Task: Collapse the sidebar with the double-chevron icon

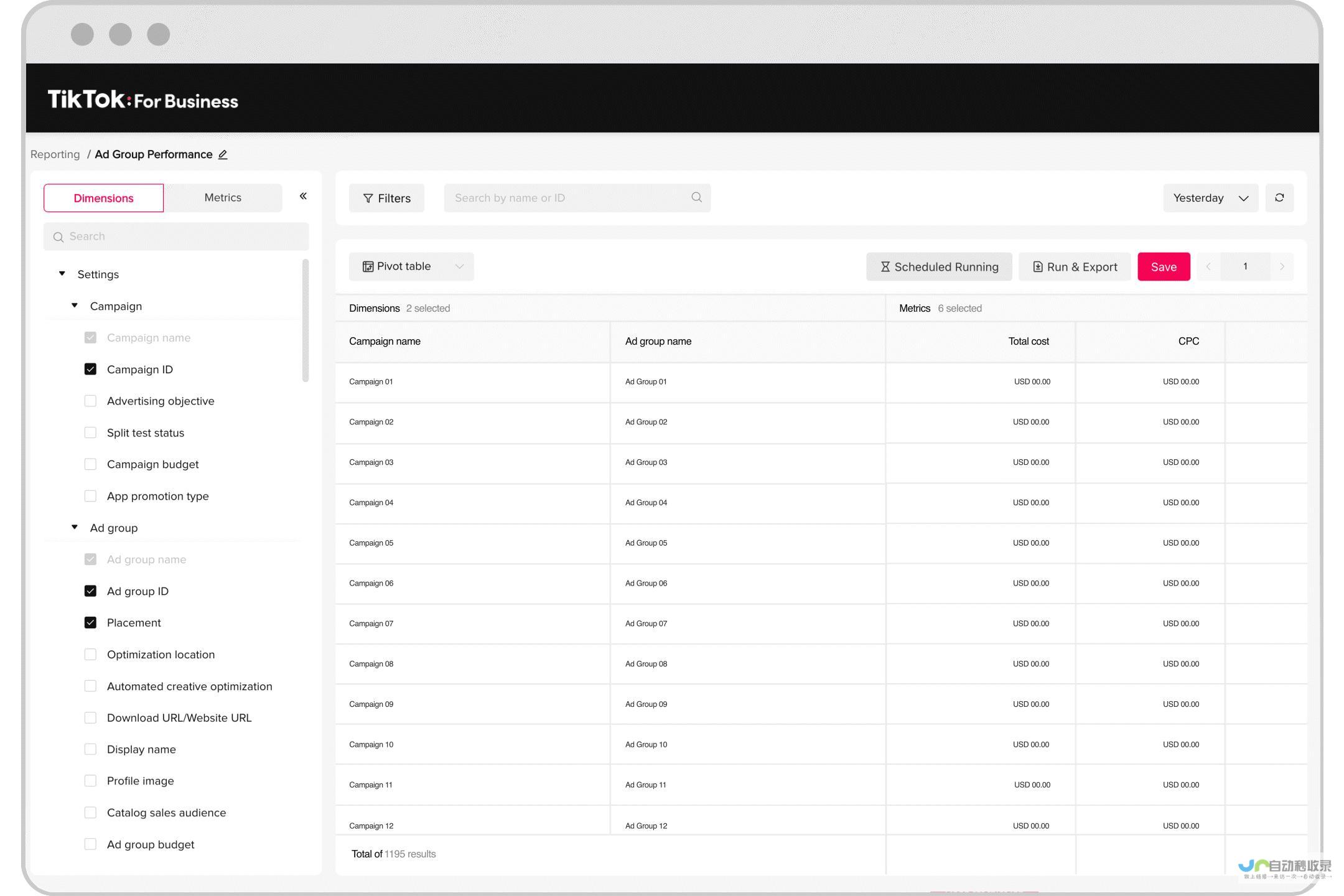Action: 303,197
